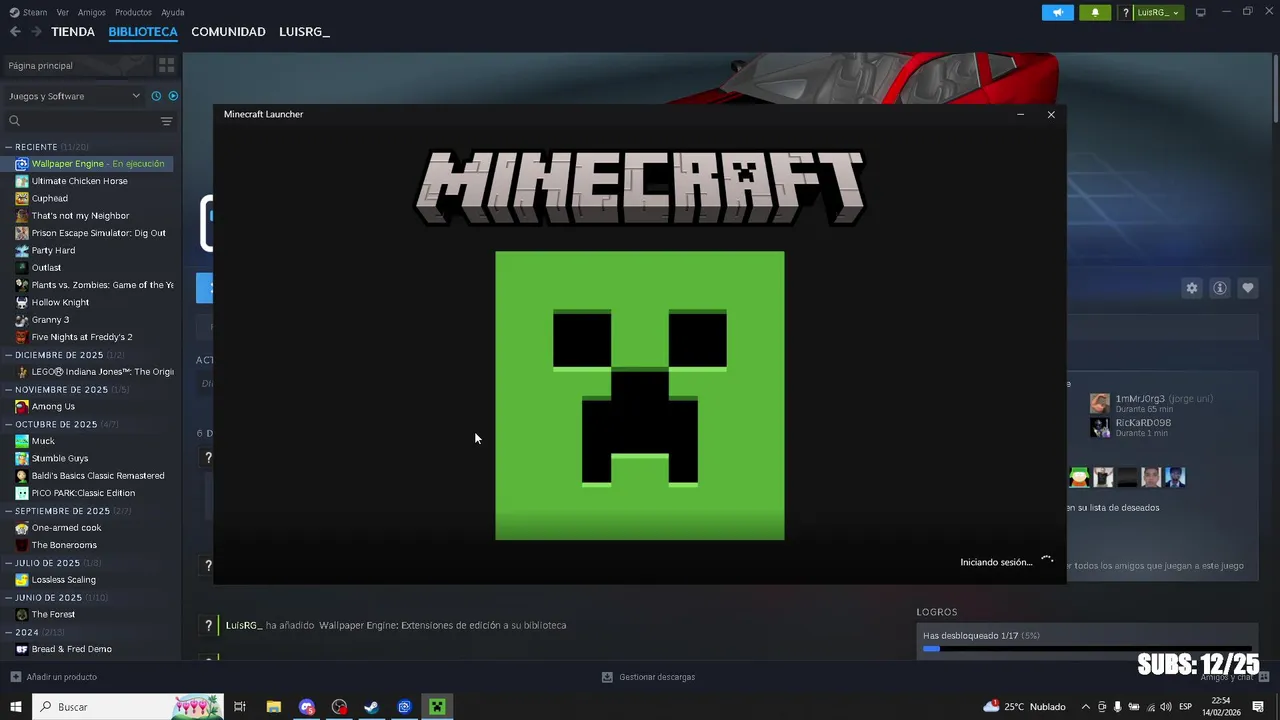Click Añadir un producto
Image resolution: width=1280 pixels, height=720 pixels.
54,677
